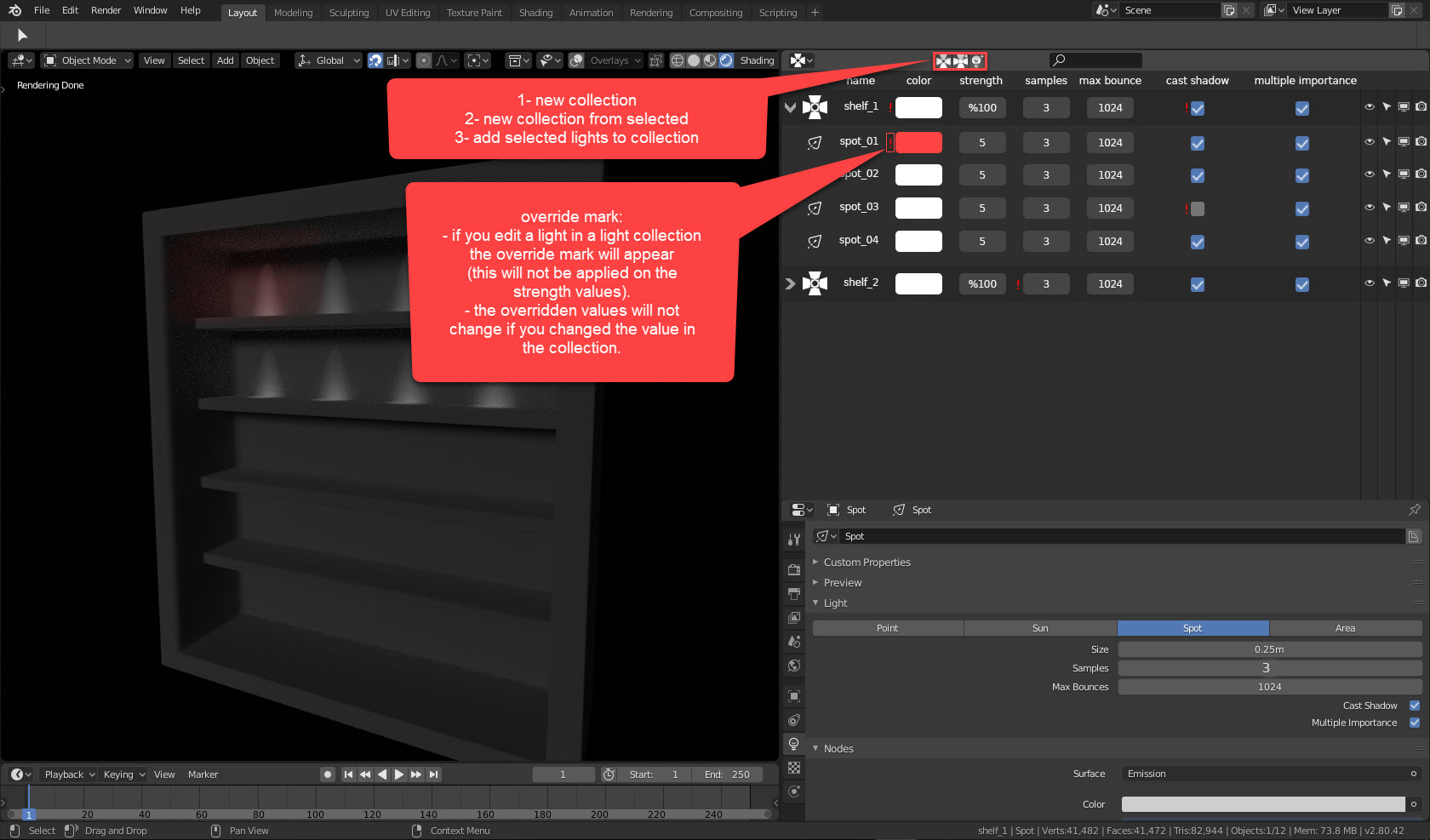
Task: Open the Render menu
Action: (x=106, y=10)
